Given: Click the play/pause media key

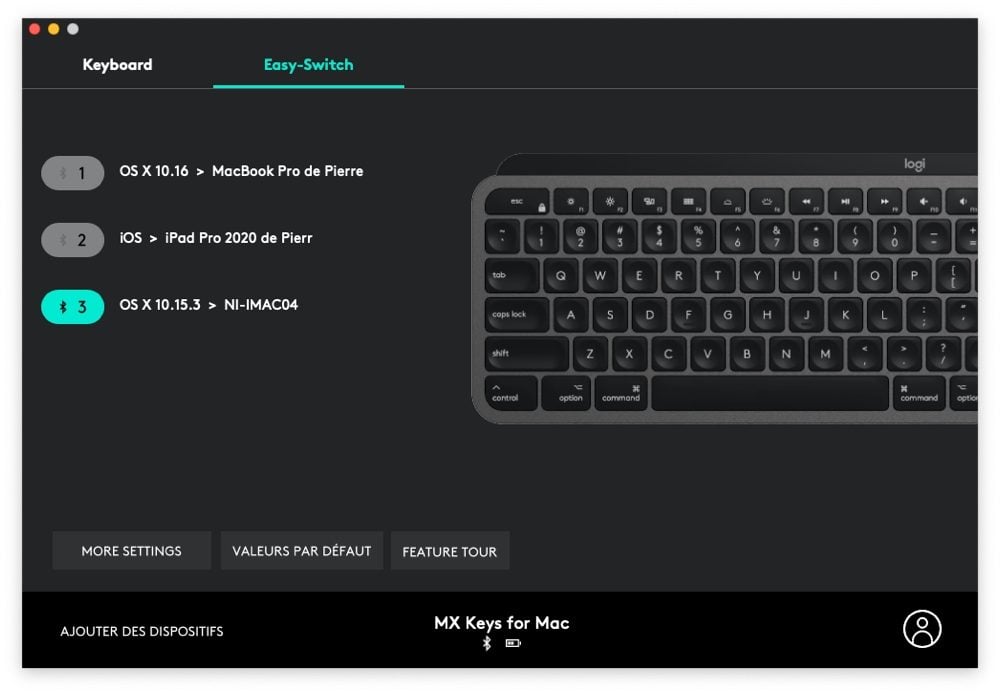Looking at the screenshot, I should click(x=845, y=202).
